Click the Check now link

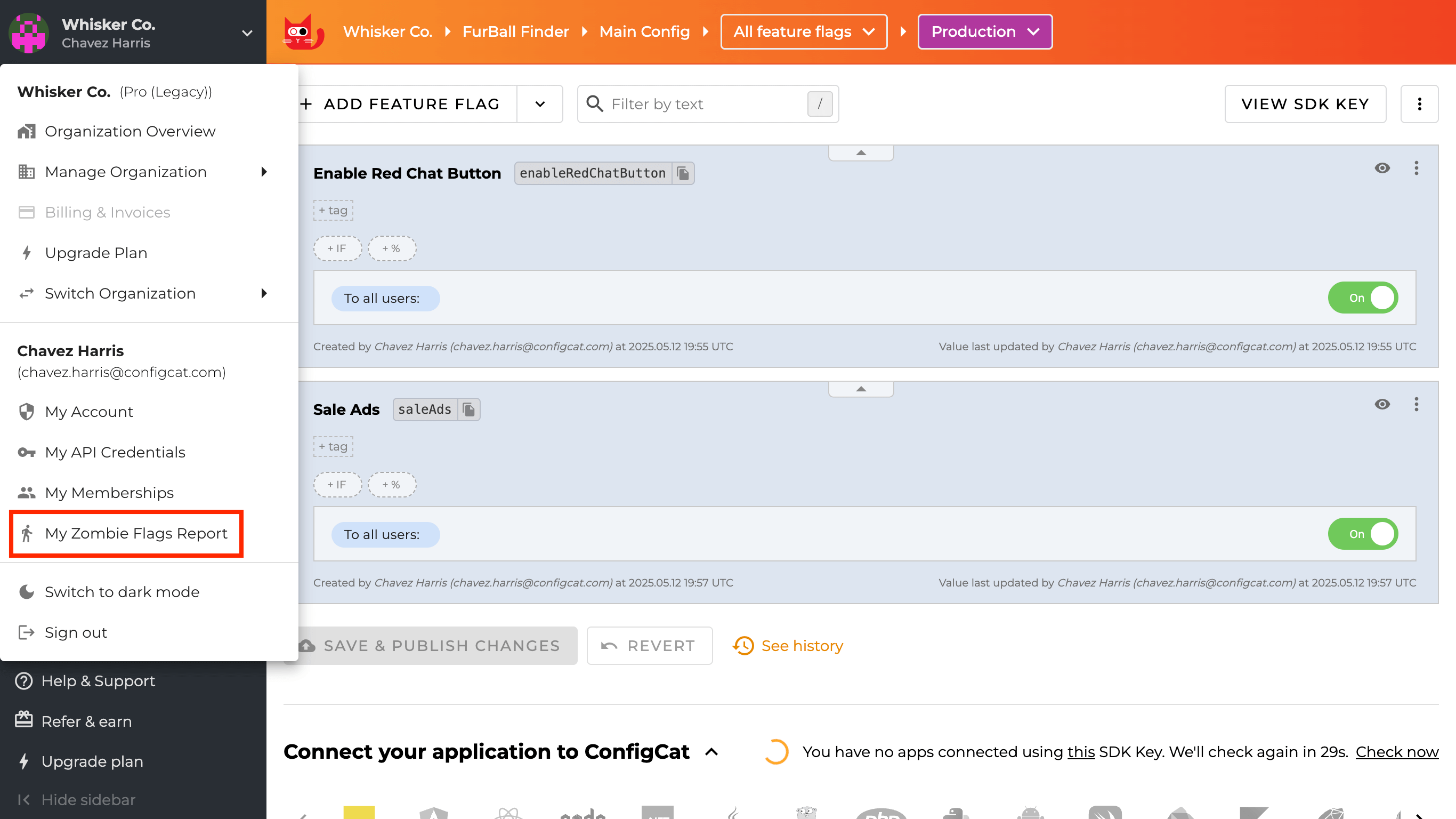(1396, 752)
